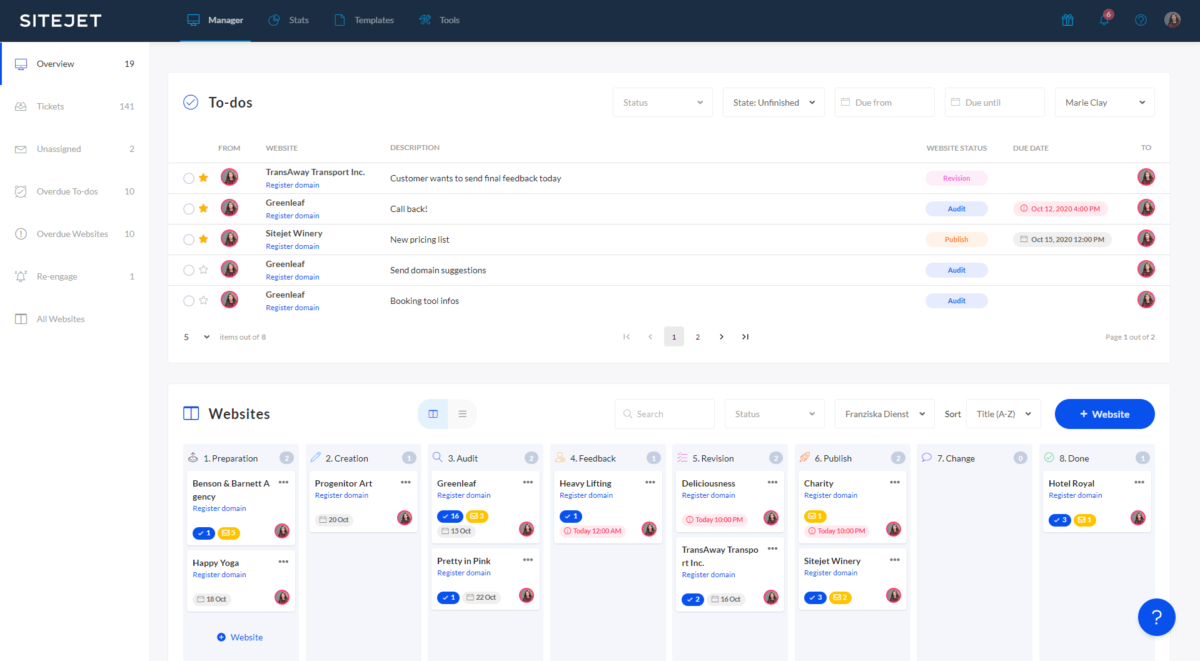Click 'Register domain' under Hotel Royal
This screenshot has width=1200, height=661.
pyautogui.click(x=1075, y=496)
